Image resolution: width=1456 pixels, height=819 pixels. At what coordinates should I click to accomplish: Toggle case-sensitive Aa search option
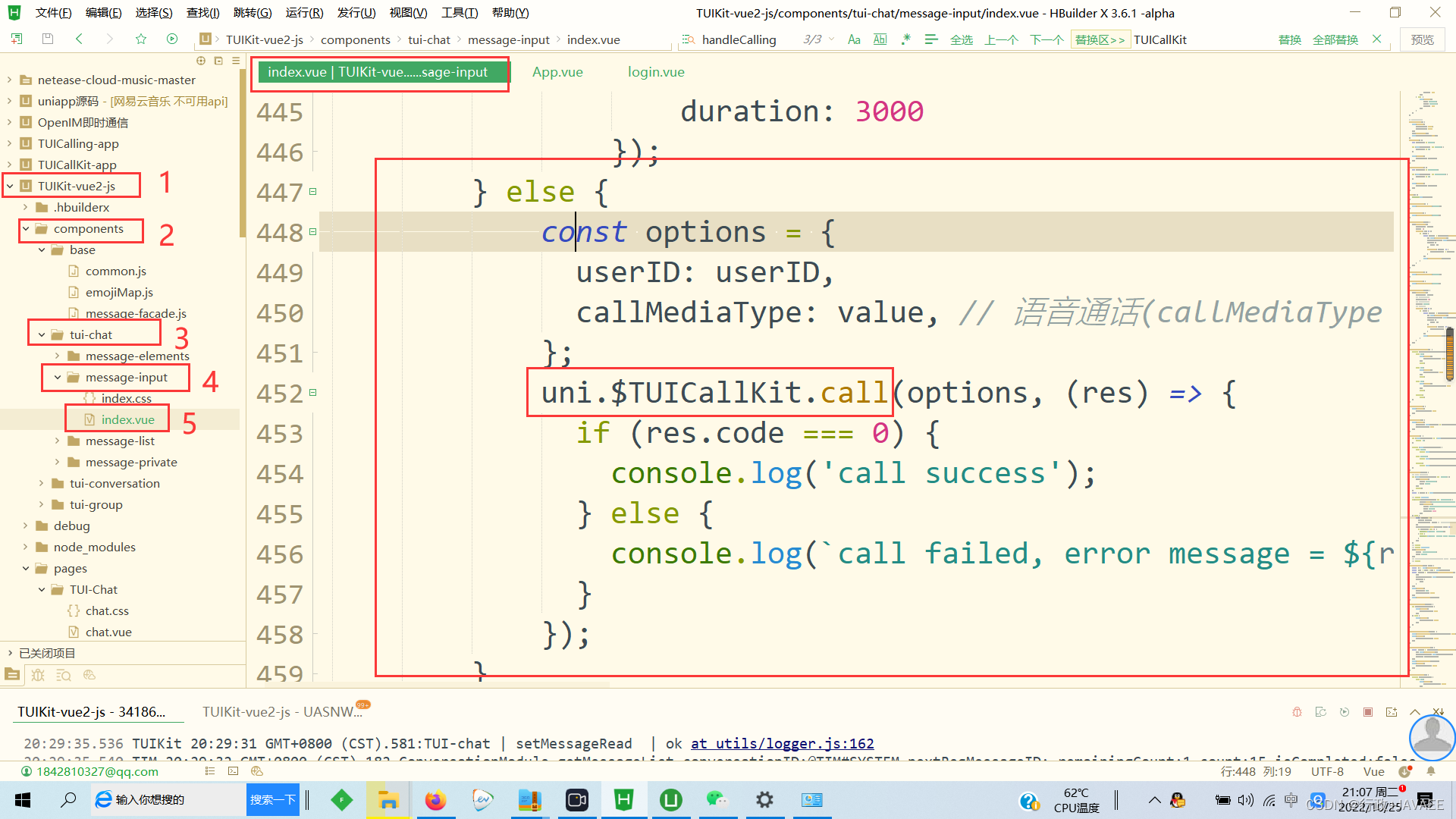click(854, 39)
